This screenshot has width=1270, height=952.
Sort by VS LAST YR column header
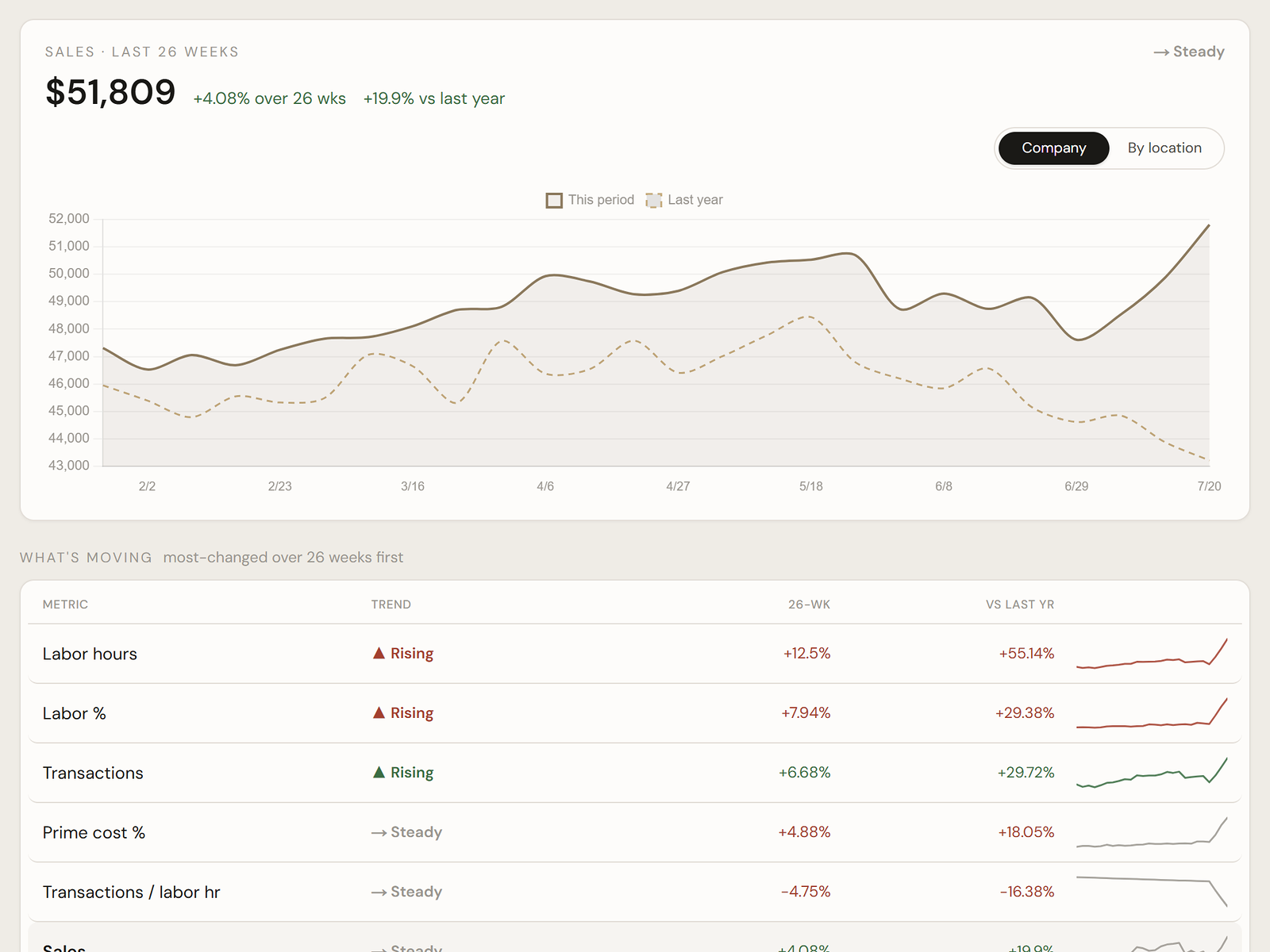pos(1020,605)
